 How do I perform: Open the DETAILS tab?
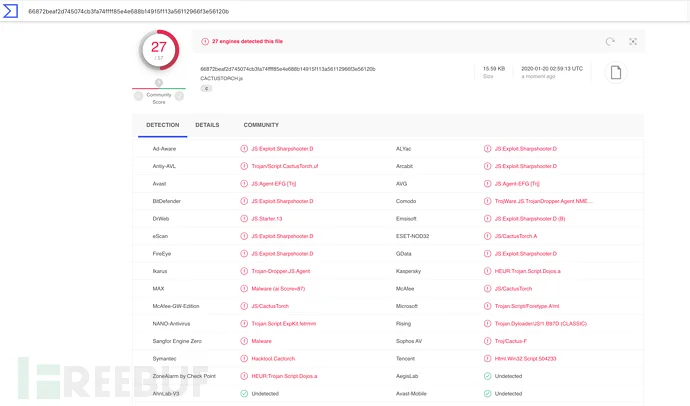click(x=207, y=125)
